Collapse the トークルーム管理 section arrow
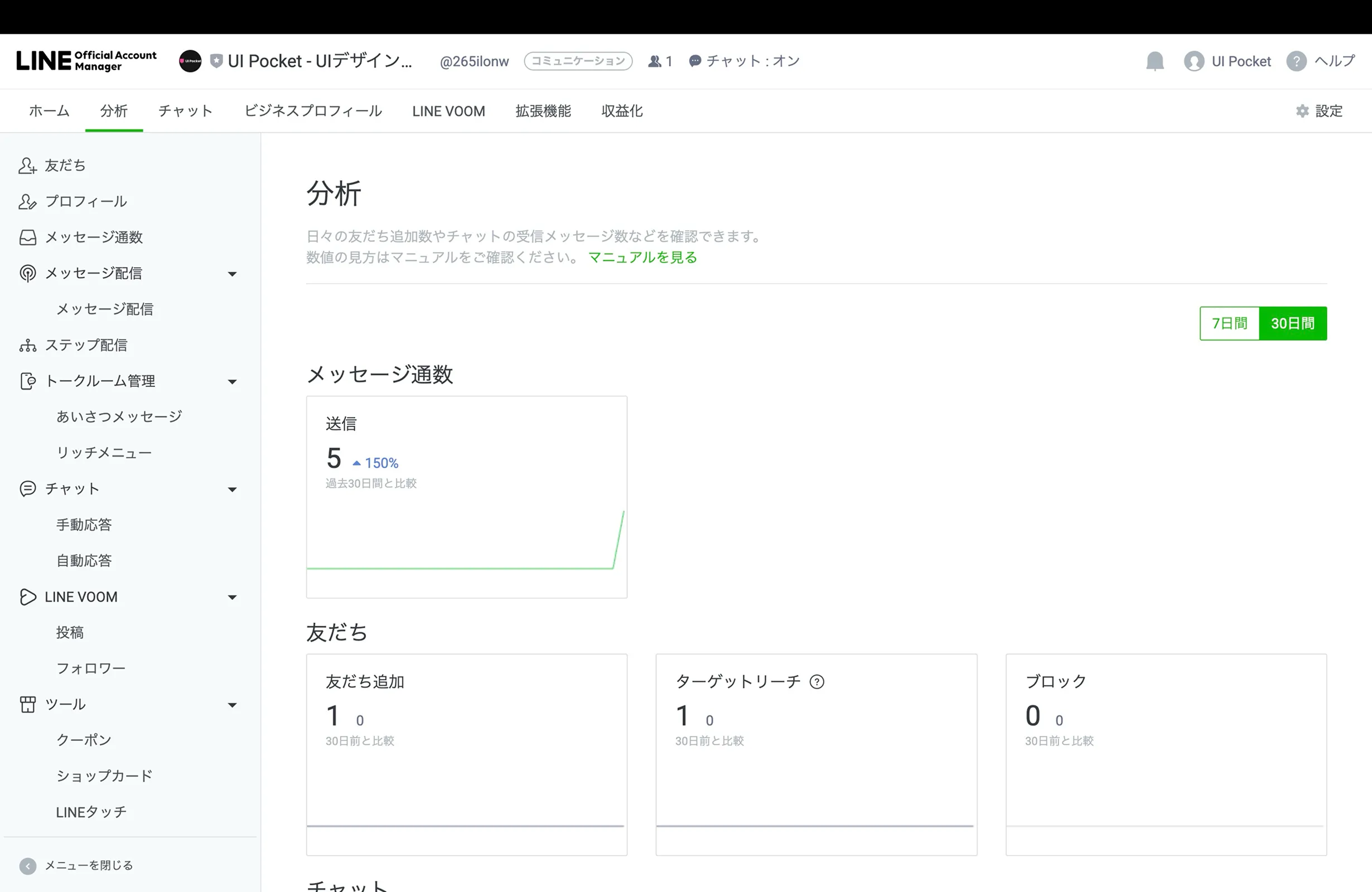 tap(233, 381)
